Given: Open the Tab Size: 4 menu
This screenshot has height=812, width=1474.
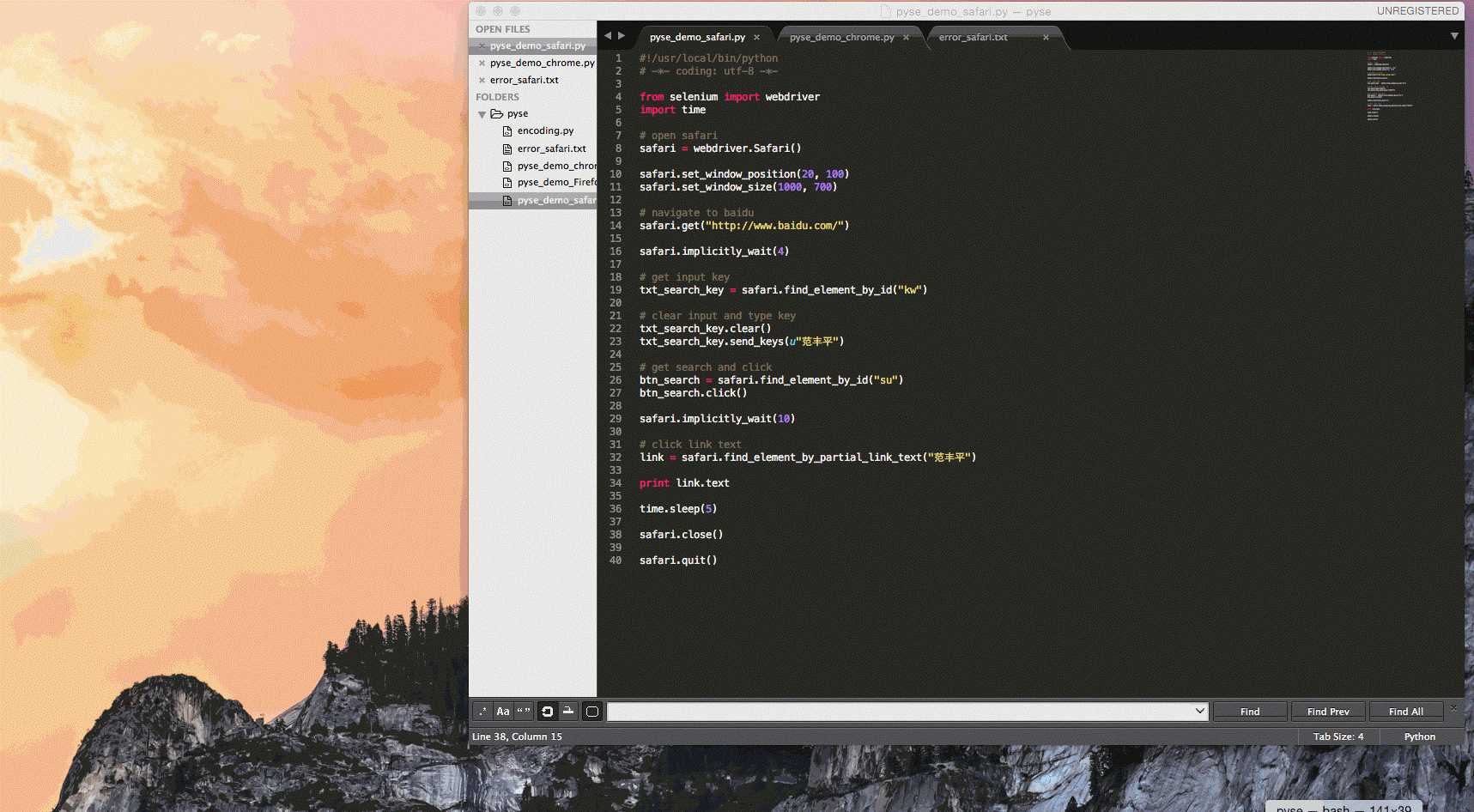Looking at the screenshot, I should pyautogui.click(x=1338, y=736).
